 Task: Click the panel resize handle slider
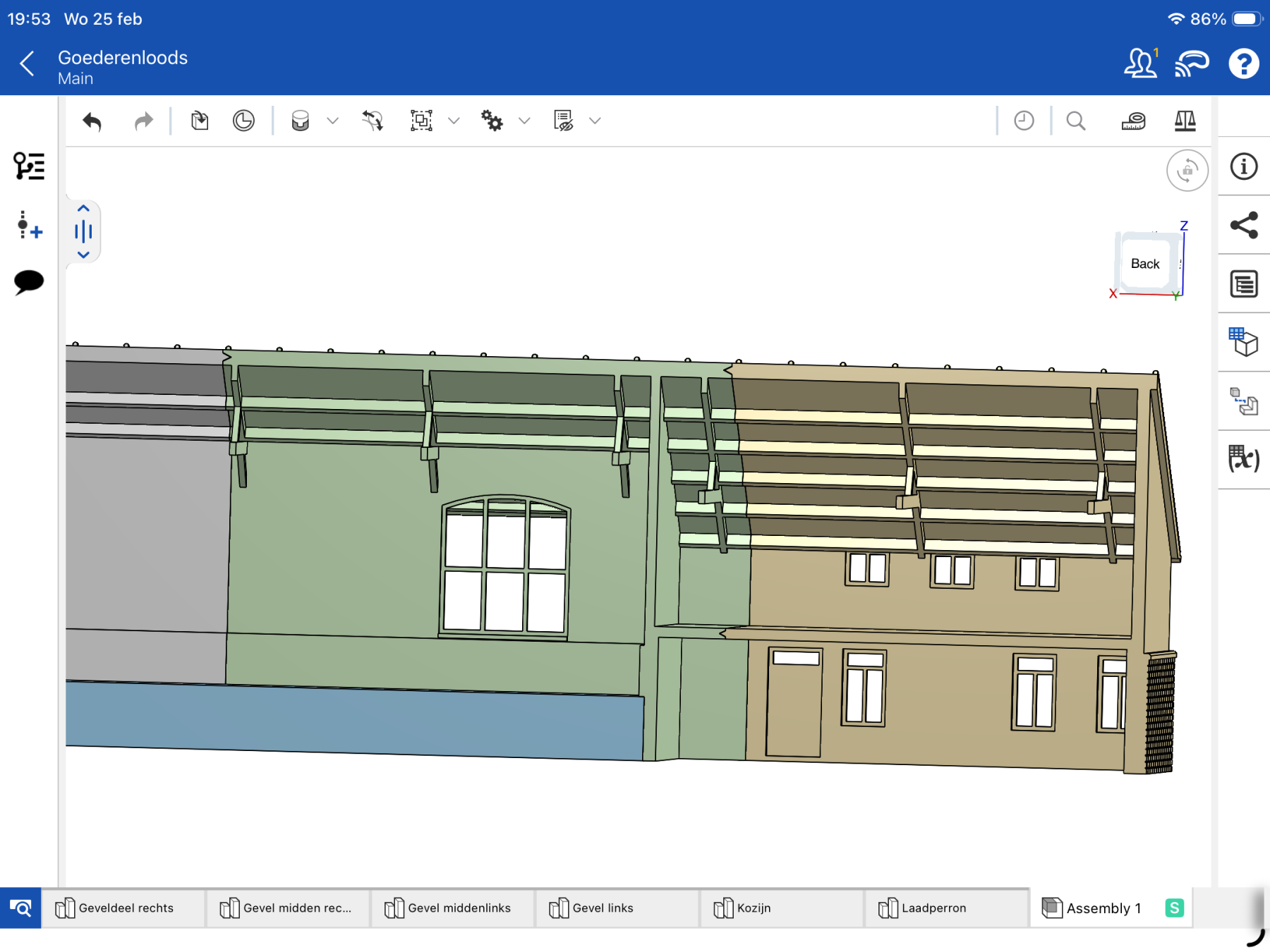pyautogui.click(x=83, y=231)
